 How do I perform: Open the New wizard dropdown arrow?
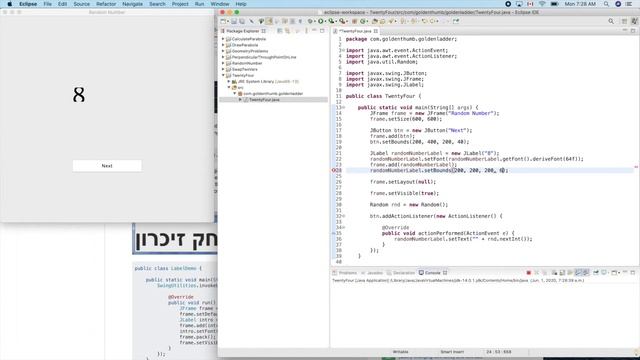click(228, 21)
